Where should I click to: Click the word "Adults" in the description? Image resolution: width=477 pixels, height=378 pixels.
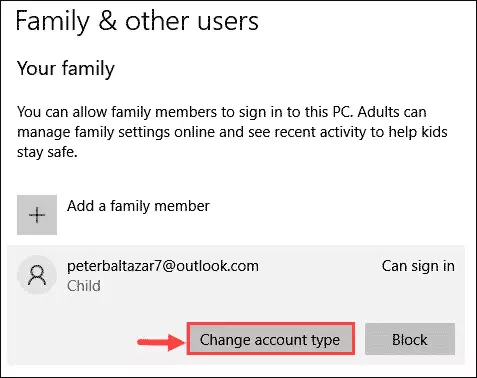pyautogui.click(x=376, y=112)
